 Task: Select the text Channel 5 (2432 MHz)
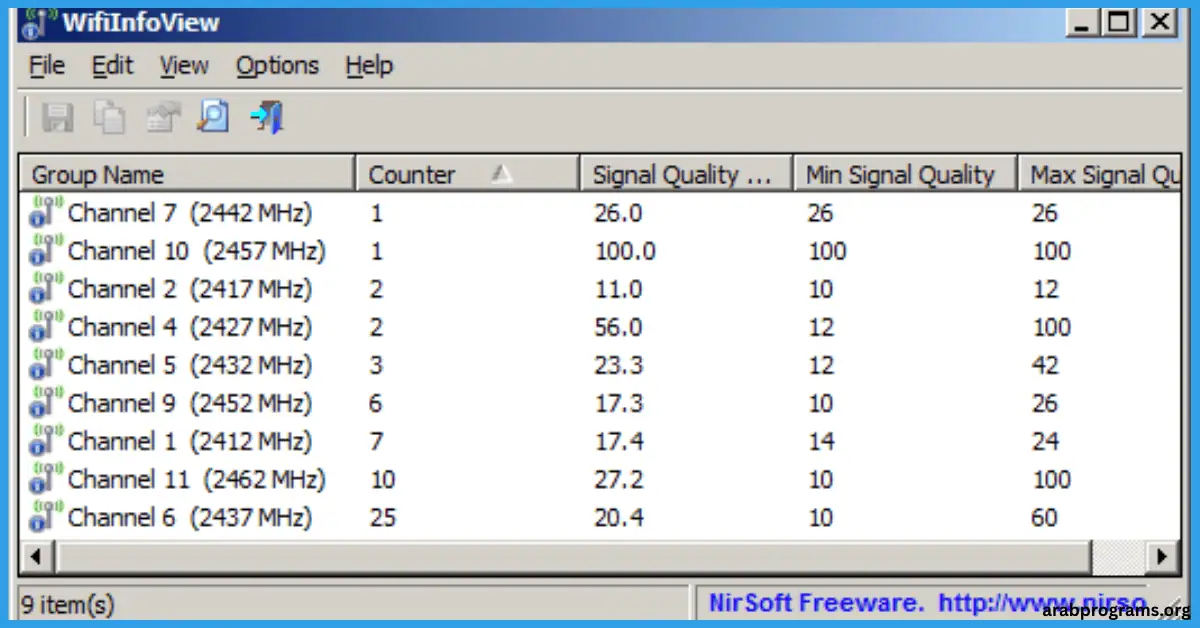(x=190, y=366)
